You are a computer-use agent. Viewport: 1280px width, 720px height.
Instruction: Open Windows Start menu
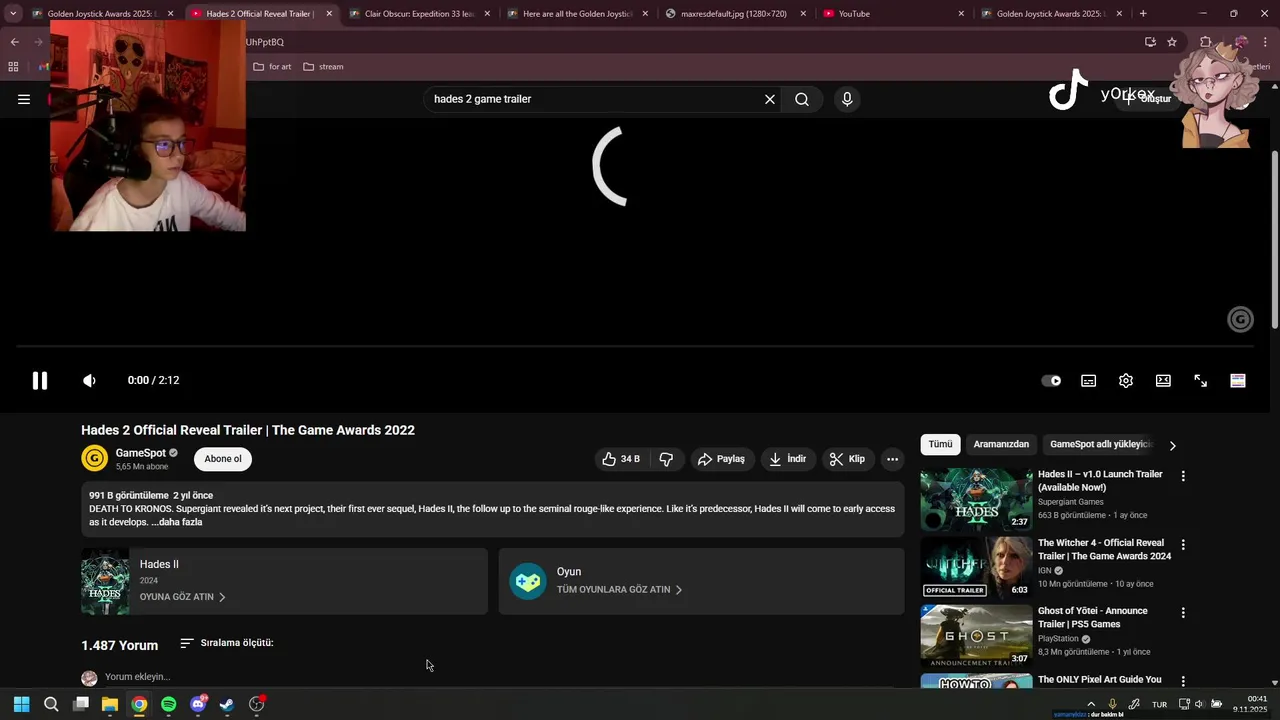(x=22, y=704)
